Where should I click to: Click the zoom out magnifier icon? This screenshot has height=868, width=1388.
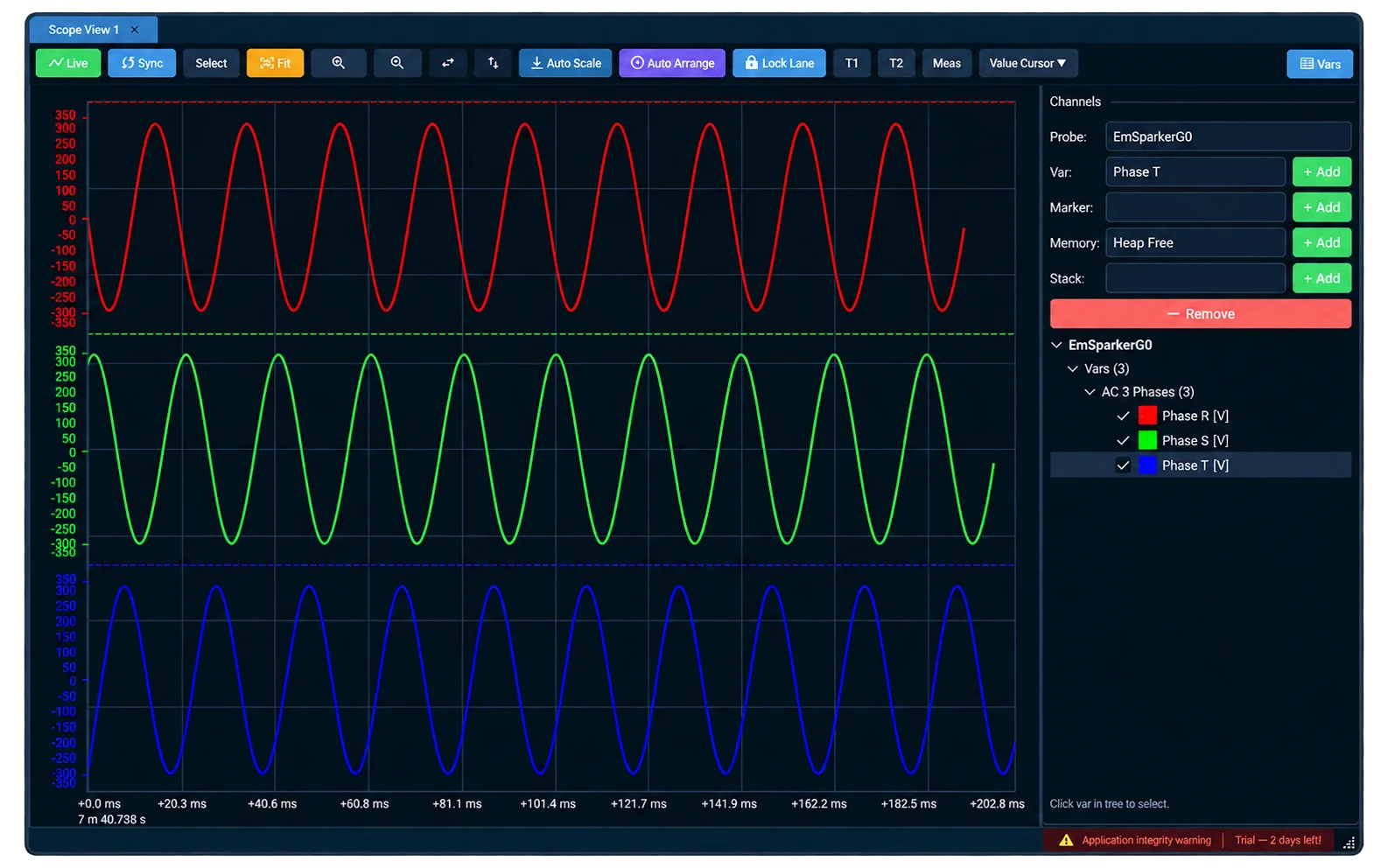397,63
